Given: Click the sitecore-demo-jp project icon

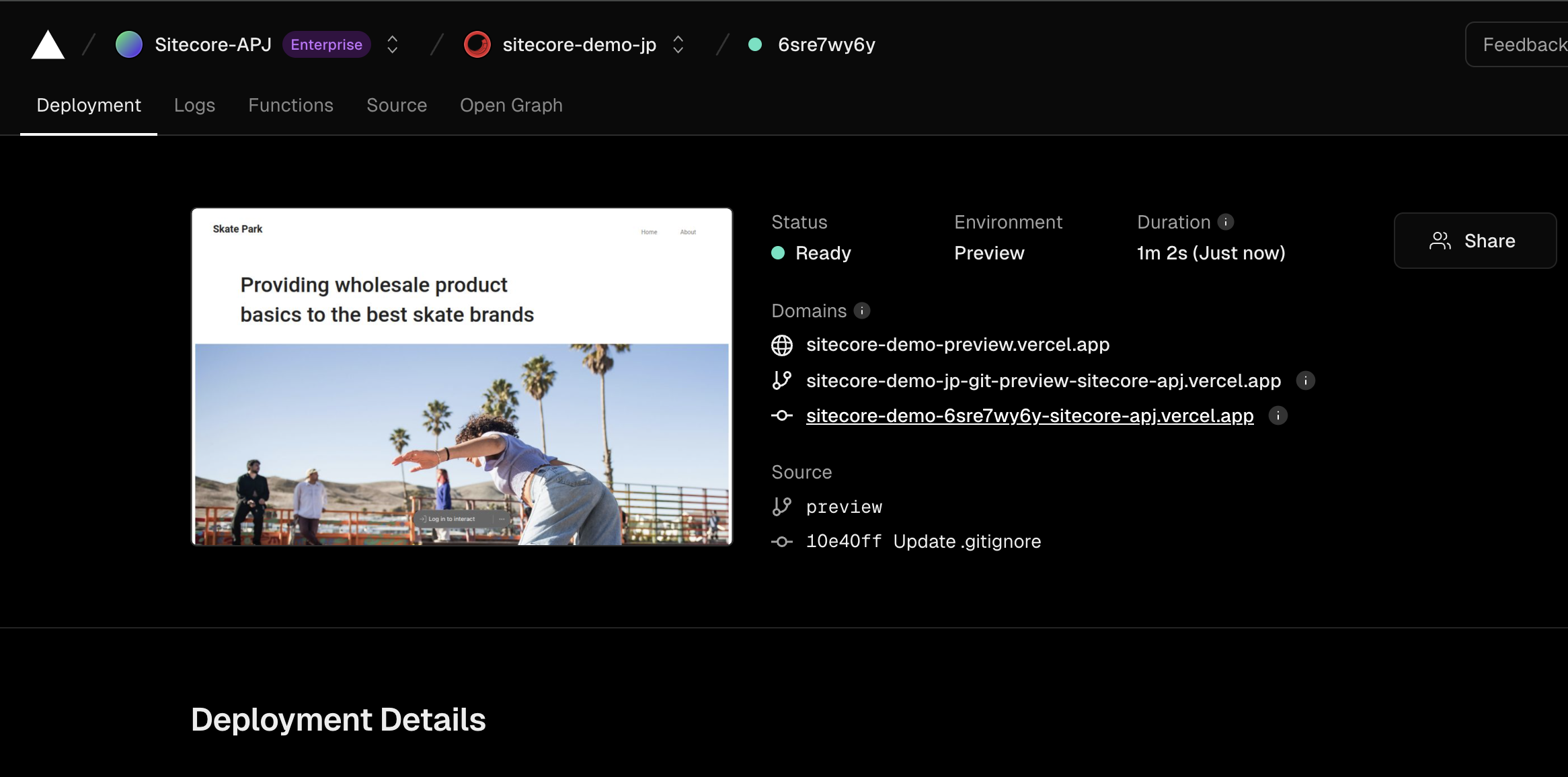Looking at the screenshot, I should tap(477, 44).
